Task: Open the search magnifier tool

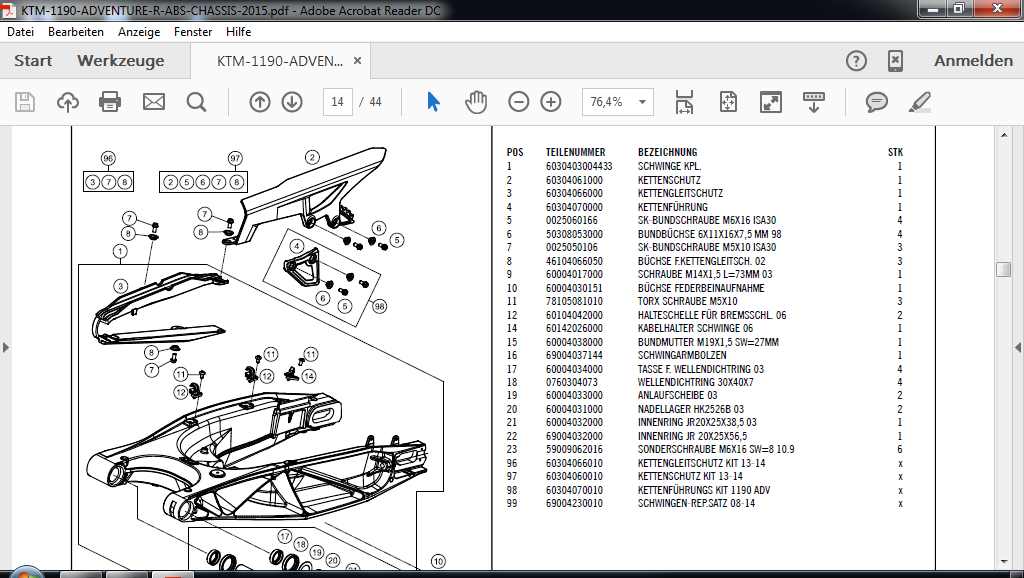Action: click(x=196, y=102)
